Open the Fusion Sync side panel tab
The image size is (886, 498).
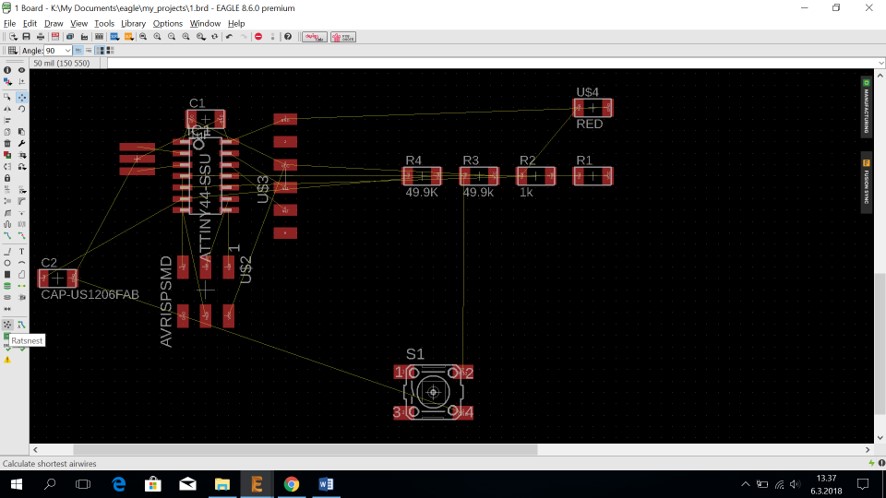[x=866, y=182]
